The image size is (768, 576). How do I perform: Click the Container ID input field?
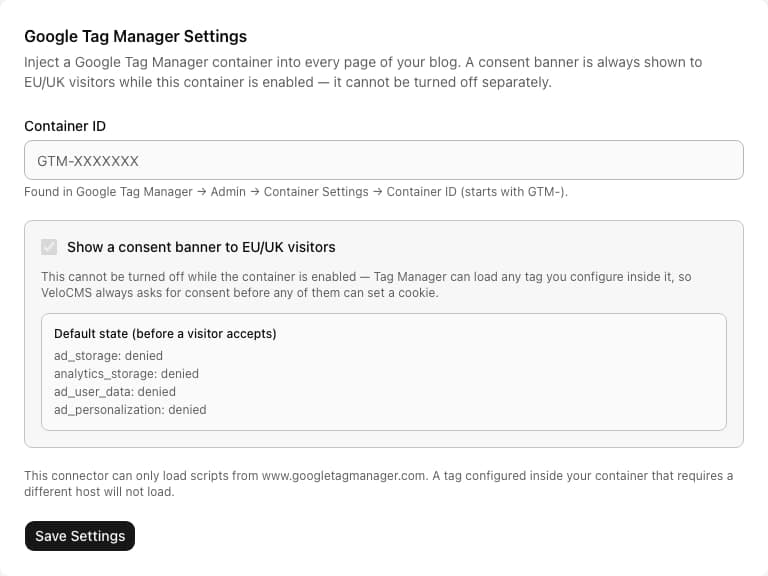[384, 160]
